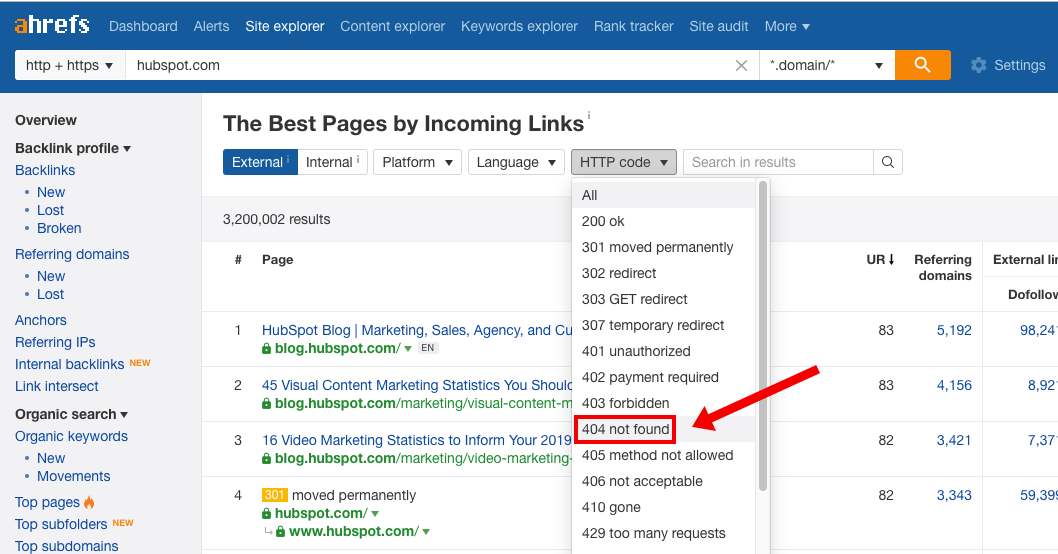Open Top subfolders sidebar link
Viewport: 1058px width, 554px height.
tap(61, 524)
